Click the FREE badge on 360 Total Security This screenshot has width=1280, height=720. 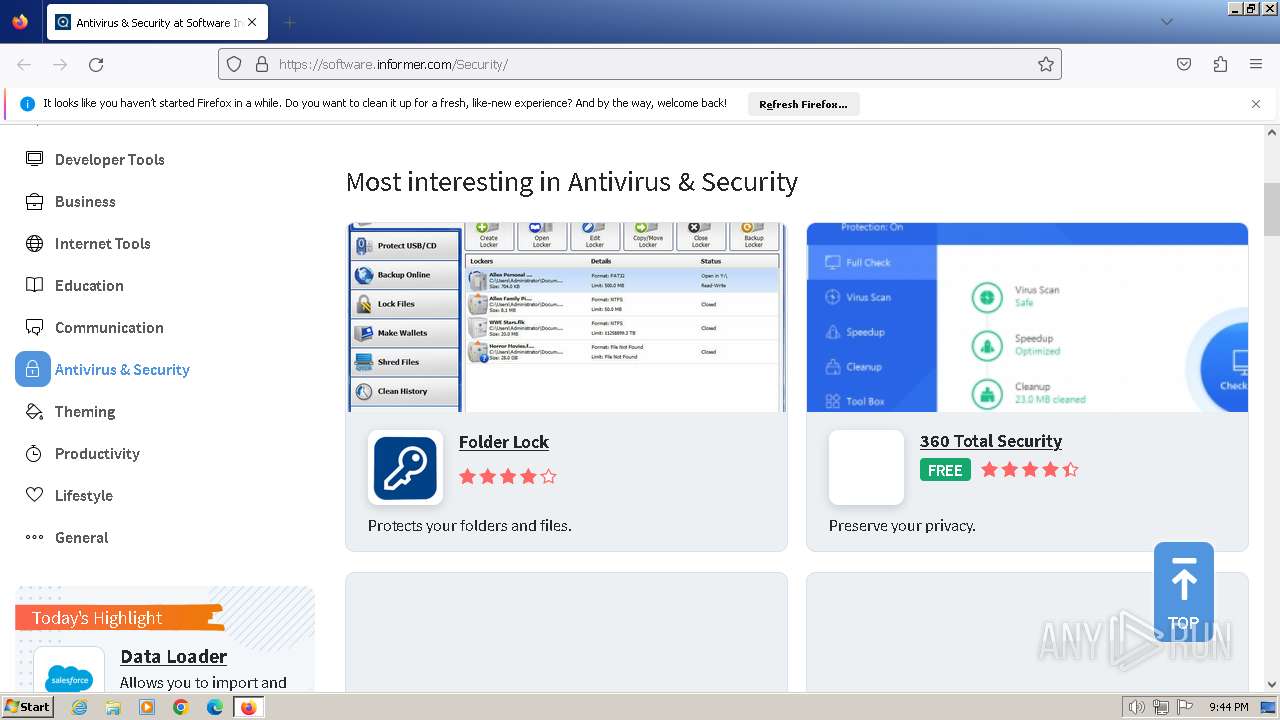(x=945, y=470)
